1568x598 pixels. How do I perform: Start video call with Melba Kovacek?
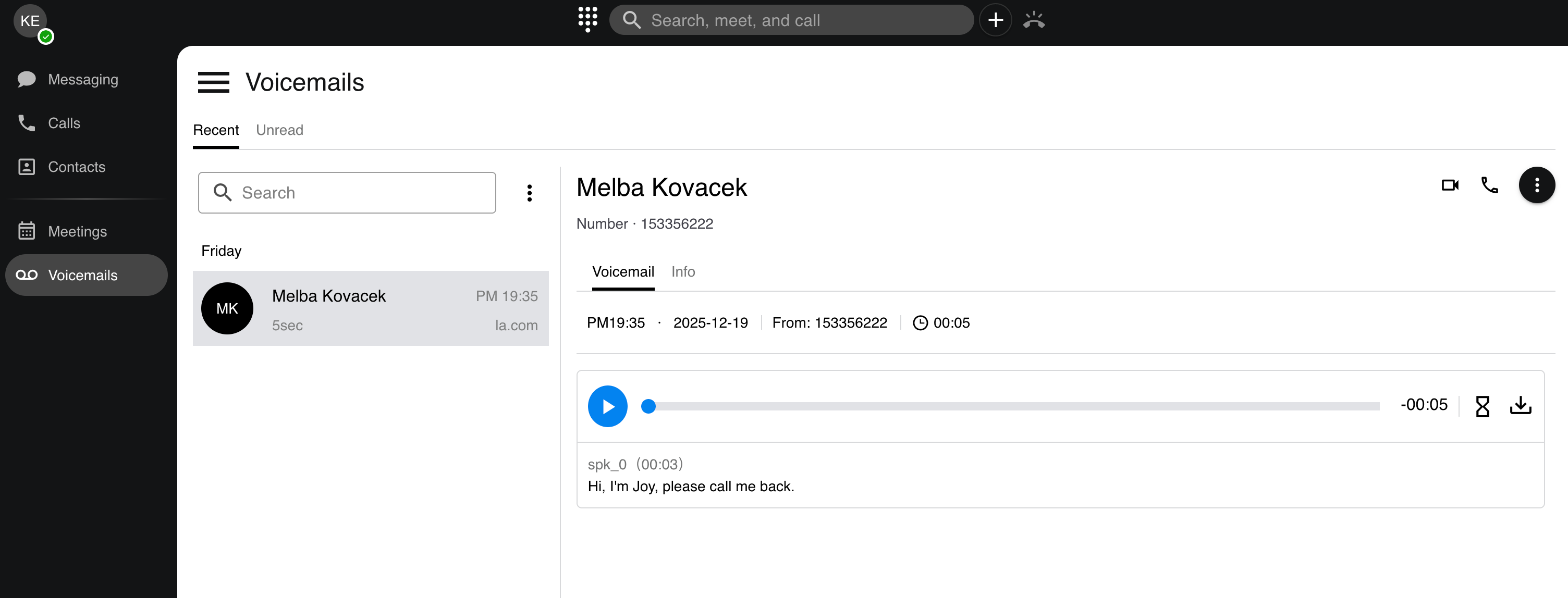pos(1450,185)
